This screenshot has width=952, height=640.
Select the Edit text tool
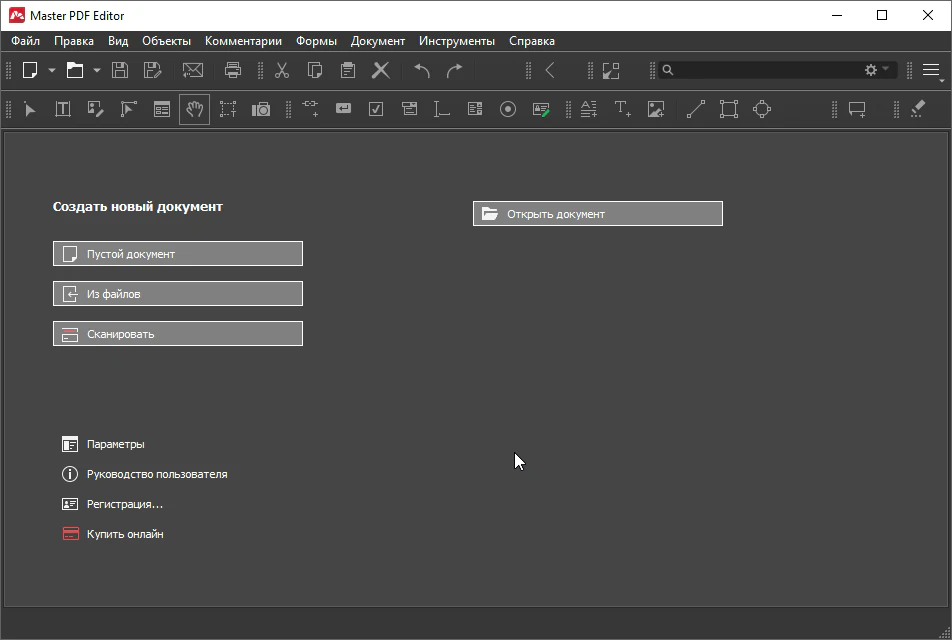pyautogui.click(x=63, y=110)
